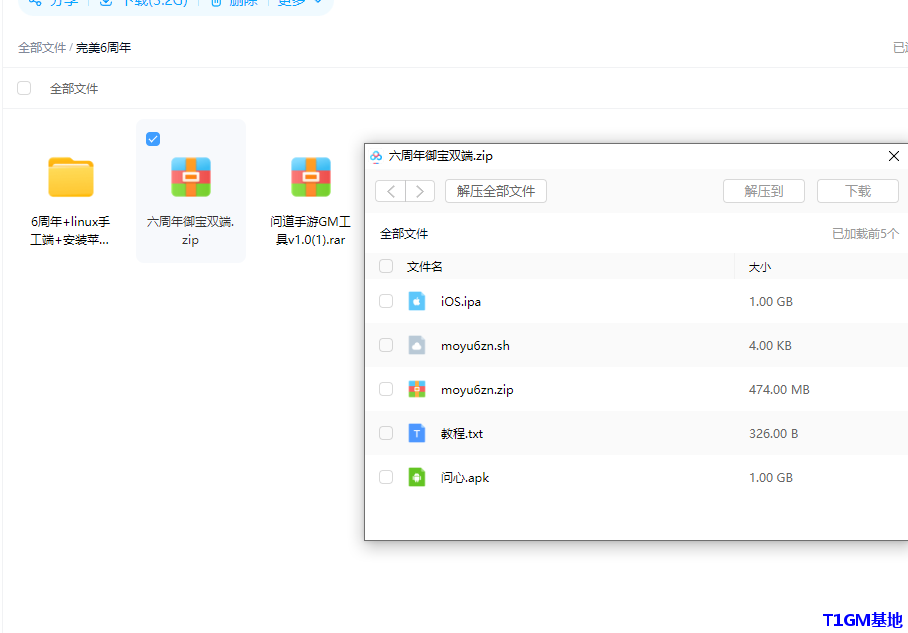Click the 问道手游GM工具v1.0(1).rar archive icon
The width and height of the screenshot is (908, 633).
[x=311, y=177]
